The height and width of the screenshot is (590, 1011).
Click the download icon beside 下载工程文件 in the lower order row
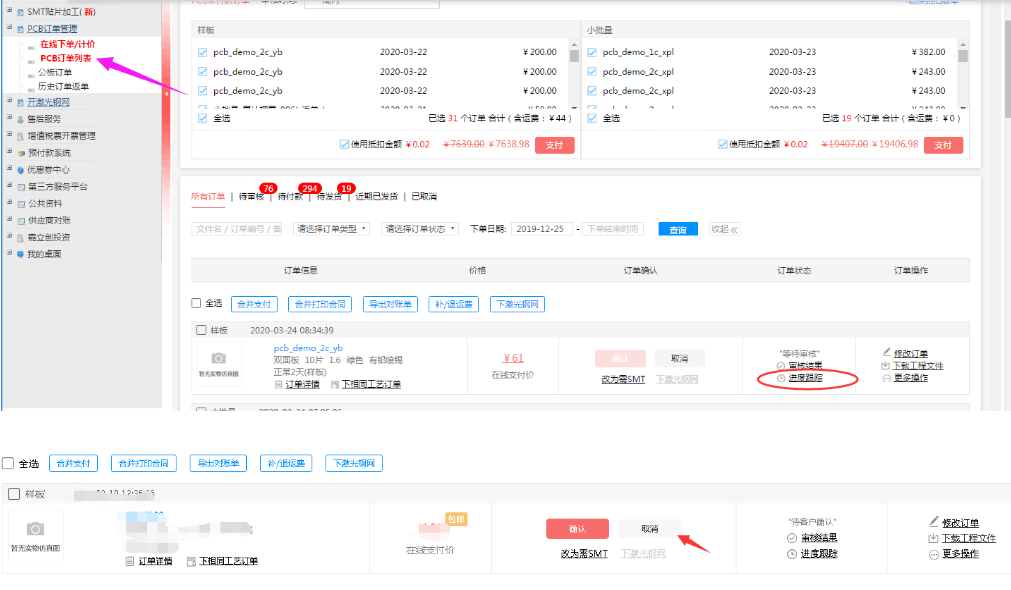934,538
